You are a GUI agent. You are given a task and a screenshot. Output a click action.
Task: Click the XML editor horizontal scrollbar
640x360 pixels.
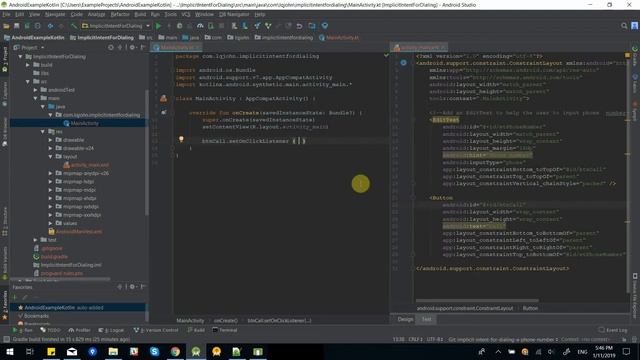(x=477, y=301)
